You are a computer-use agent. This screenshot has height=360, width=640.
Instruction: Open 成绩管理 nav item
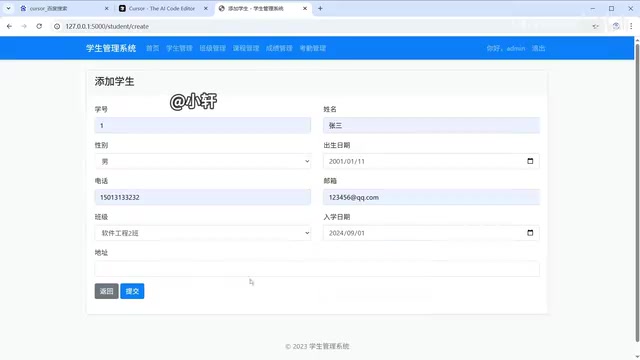(x=279, y=48)
